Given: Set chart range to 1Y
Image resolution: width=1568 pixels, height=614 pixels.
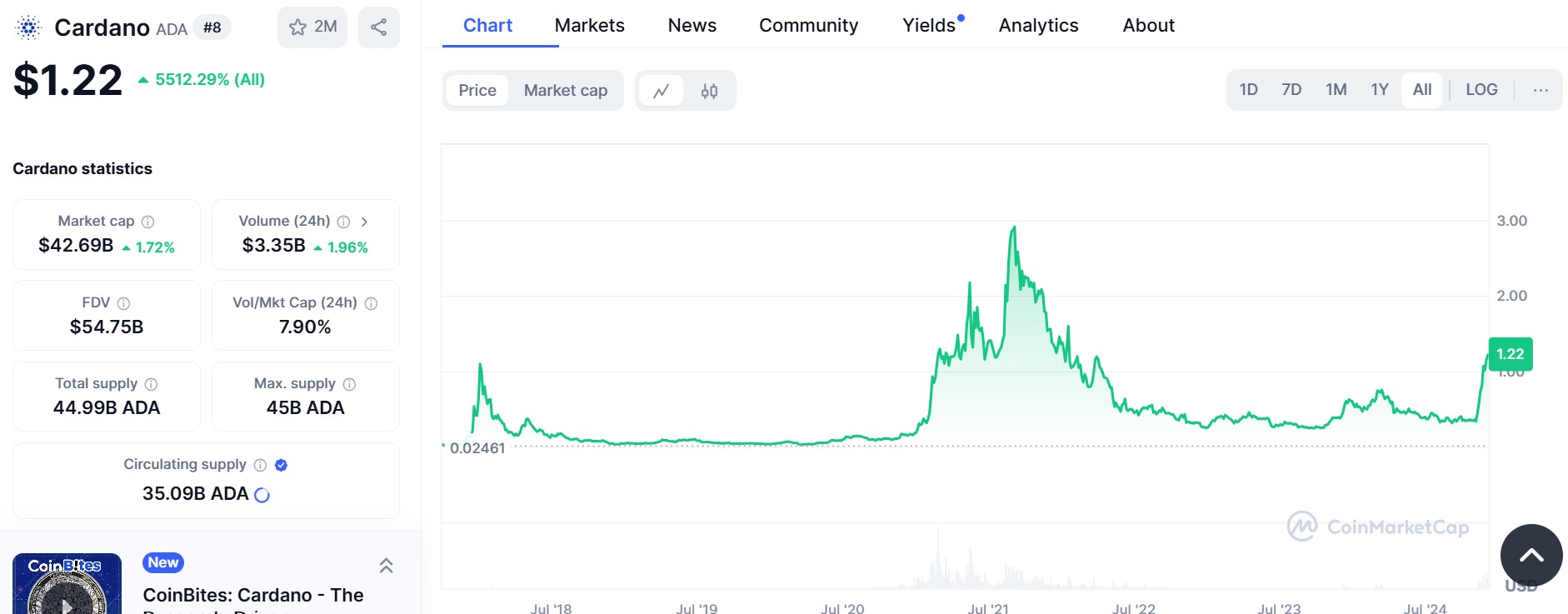Looking at the screenshot, I should tap(1380, 89).
